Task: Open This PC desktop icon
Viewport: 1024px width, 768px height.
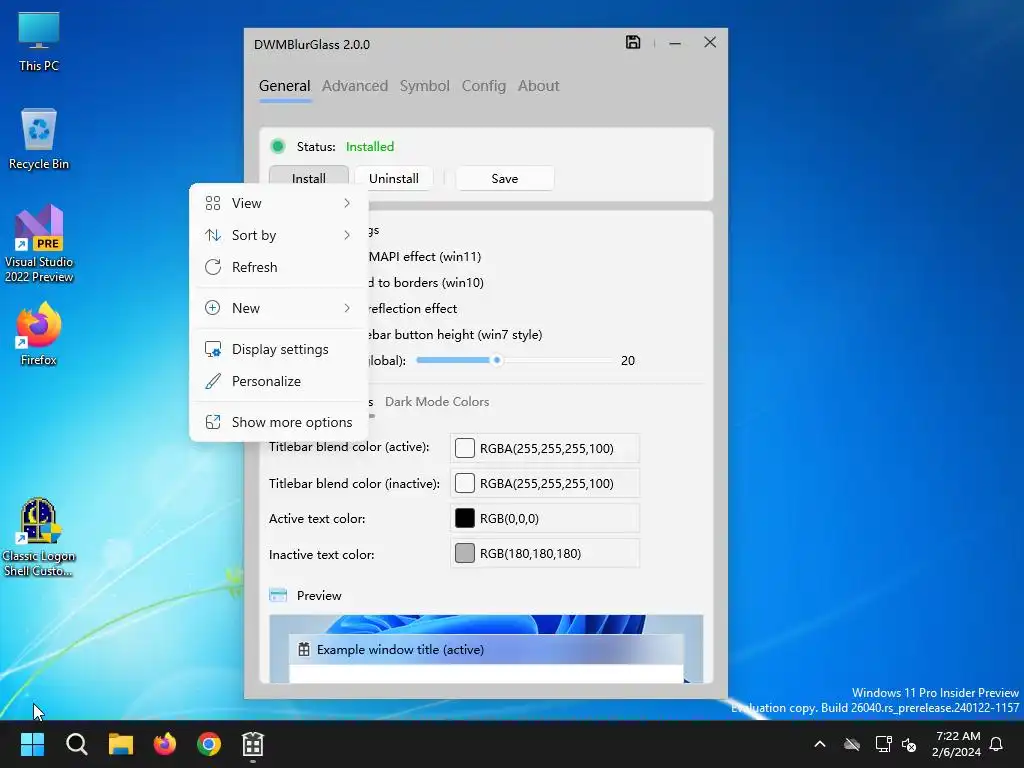Action: pos(39,42)
